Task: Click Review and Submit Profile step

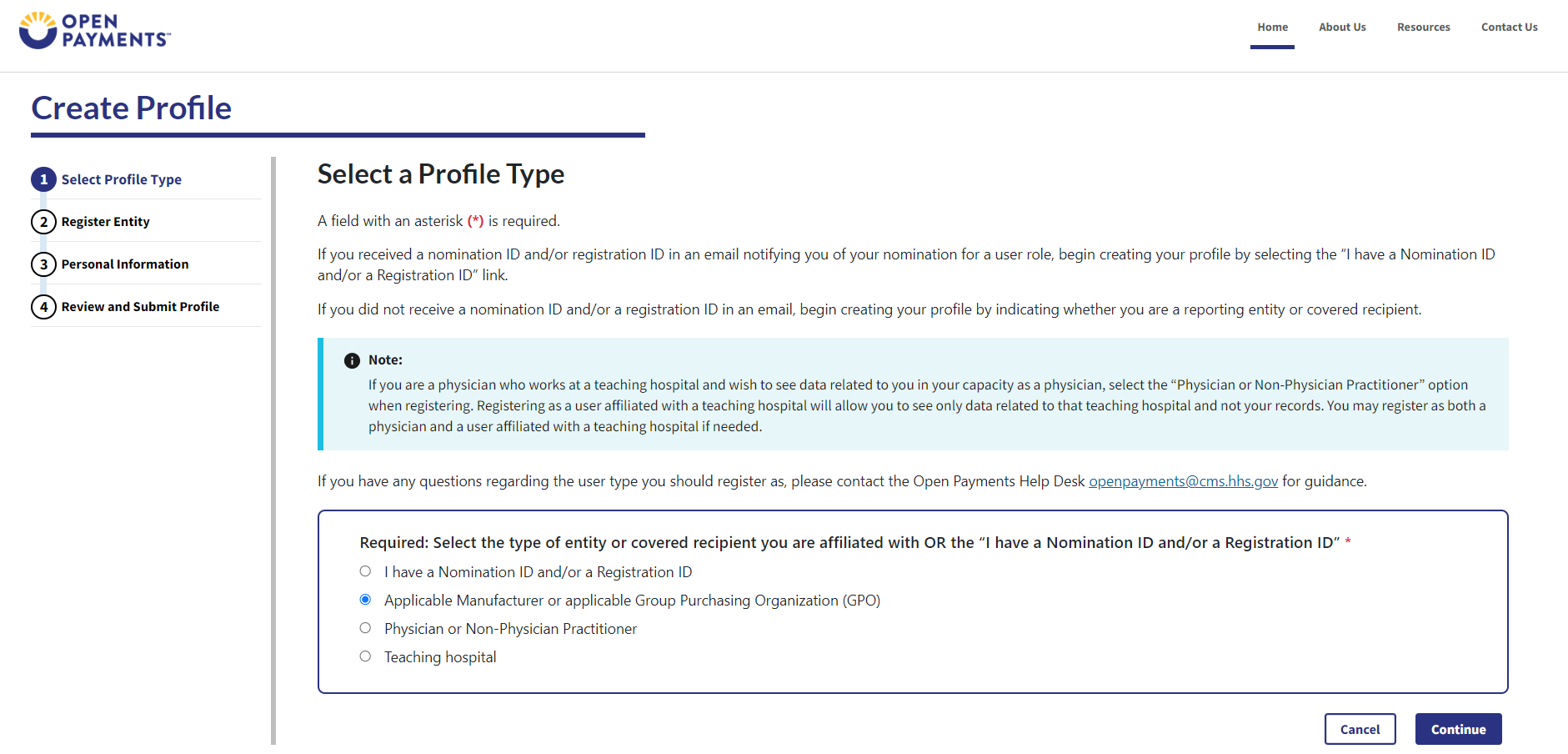Action: [140, 307]
